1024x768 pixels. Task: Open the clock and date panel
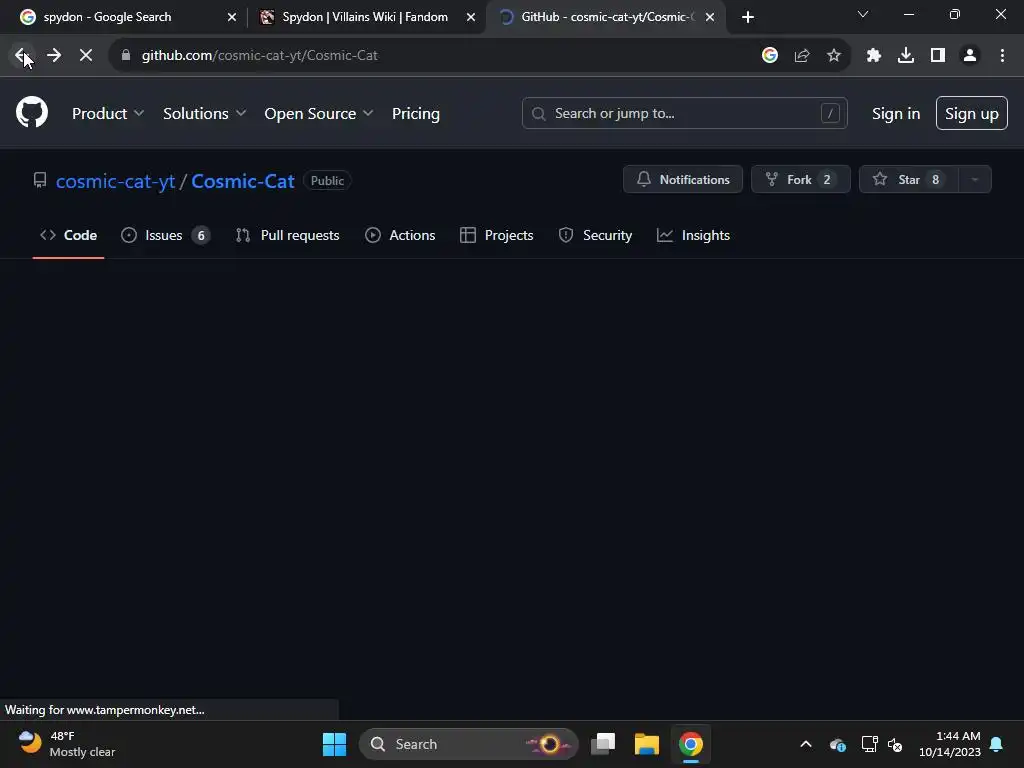pyautogui.click(x=950, y=744)
